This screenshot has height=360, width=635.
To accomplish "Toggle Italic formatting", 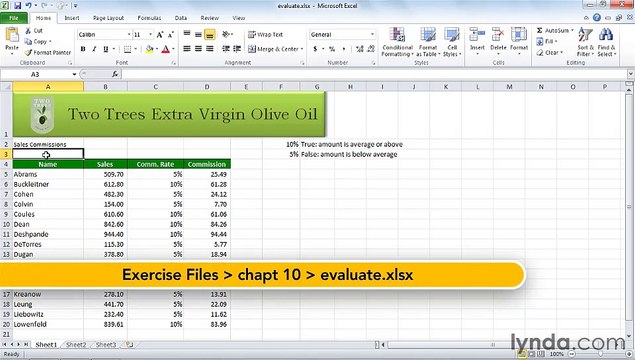I will tap(94, 49).
